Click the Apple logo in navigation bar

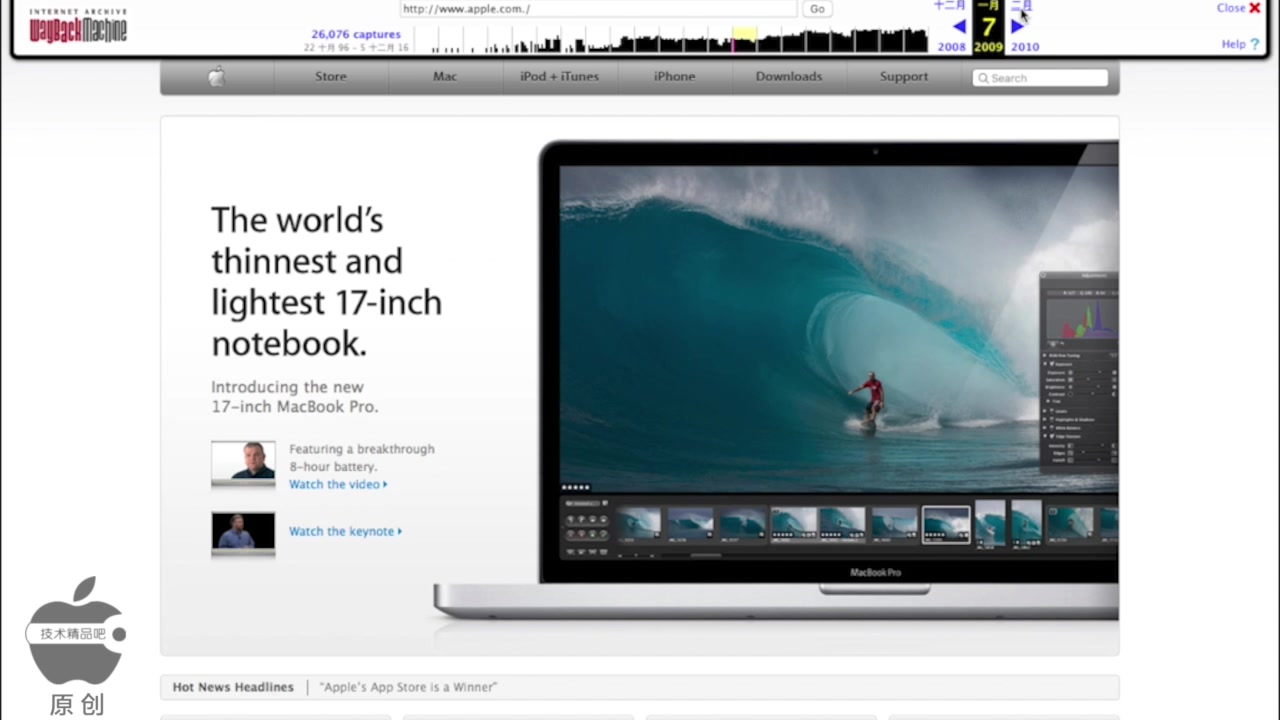click(217, 77)
